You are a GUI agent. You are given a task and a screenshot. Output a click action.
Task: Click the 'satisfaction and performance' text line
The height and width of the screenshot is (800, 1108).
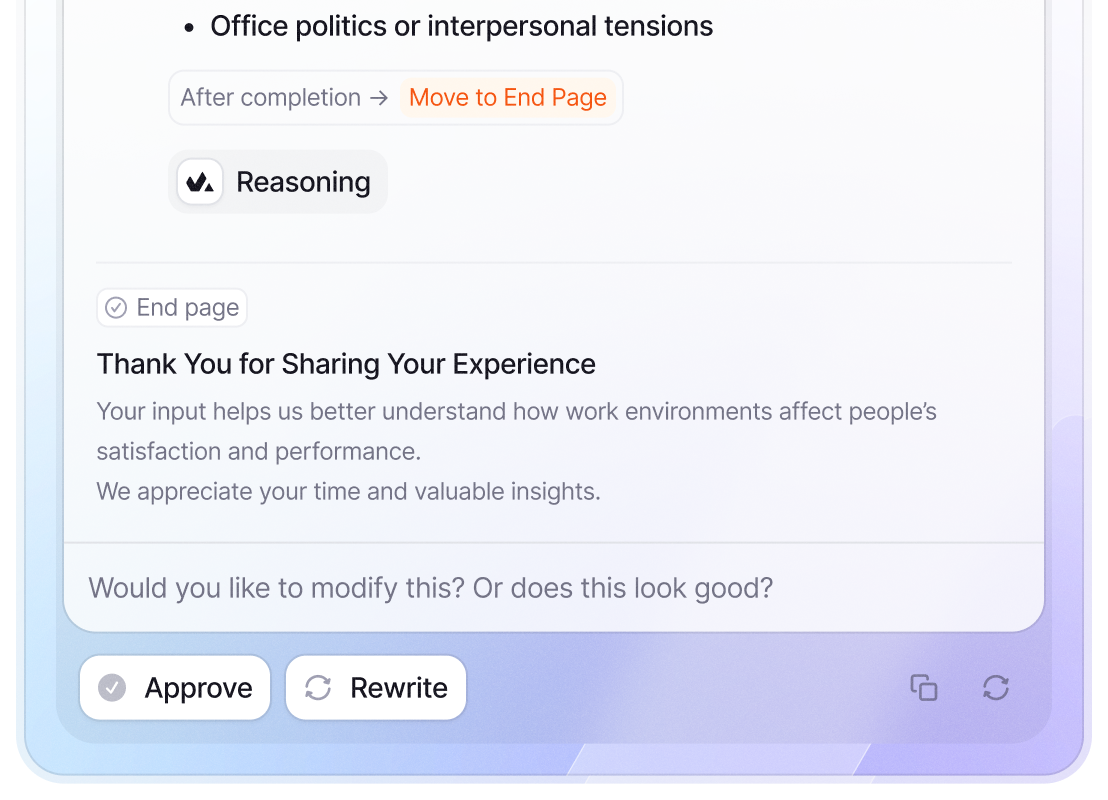[258, 451]
